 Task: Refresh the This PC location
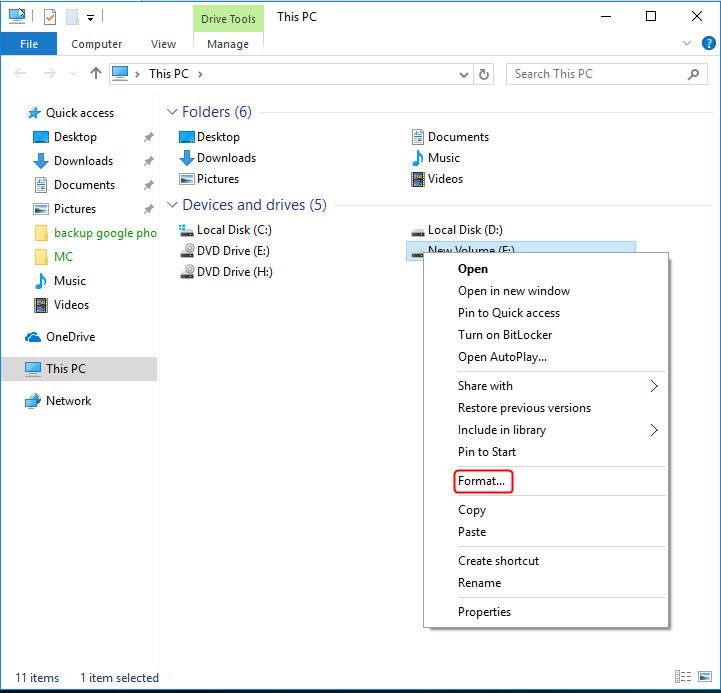[485, 73]
